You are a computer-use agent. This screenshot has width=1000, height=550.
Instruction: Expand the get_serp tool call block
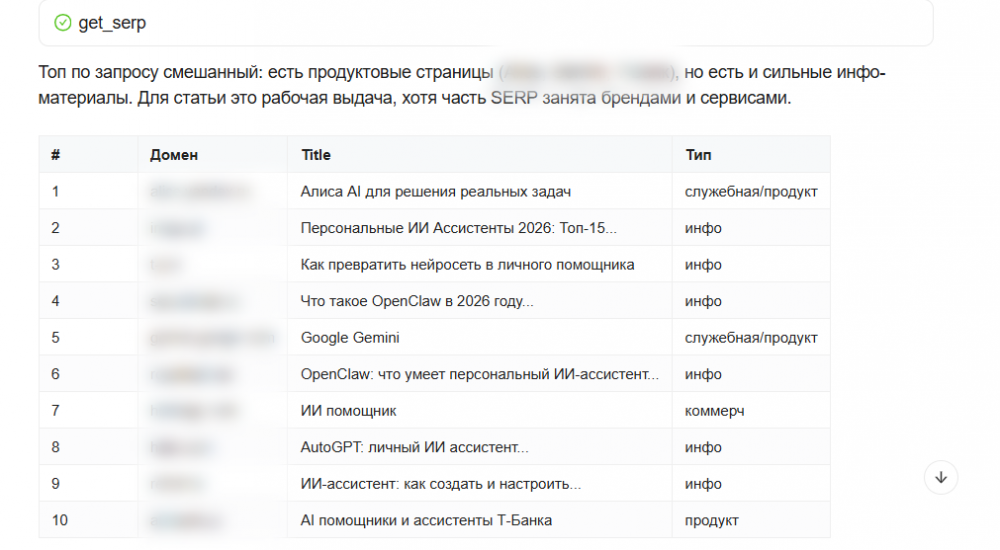pyautogui.click(x=486, y=23)
